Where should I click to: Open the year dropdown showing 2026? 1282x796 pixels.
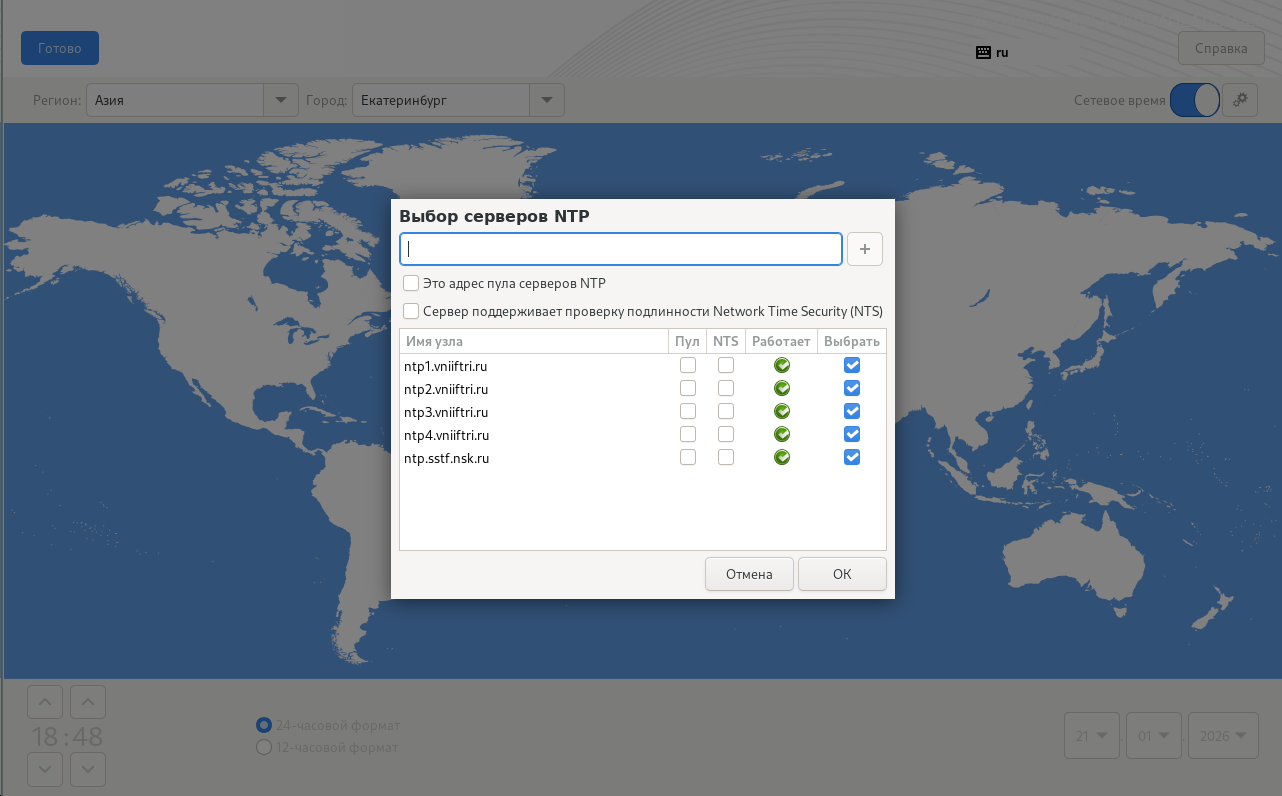(1222, 736)
